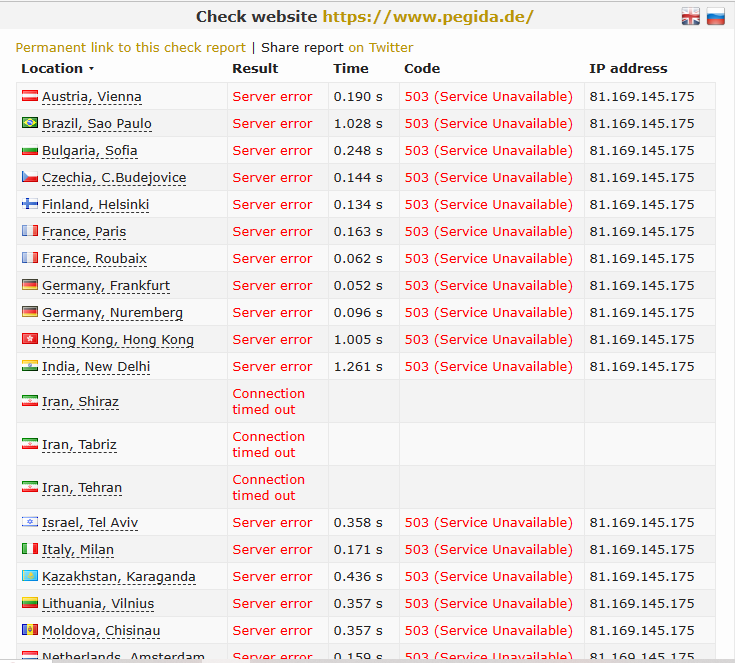Open the Italy, Milan location
This screenshot has height=663, width=735.
pyautogui.click(x=78, y=550)
